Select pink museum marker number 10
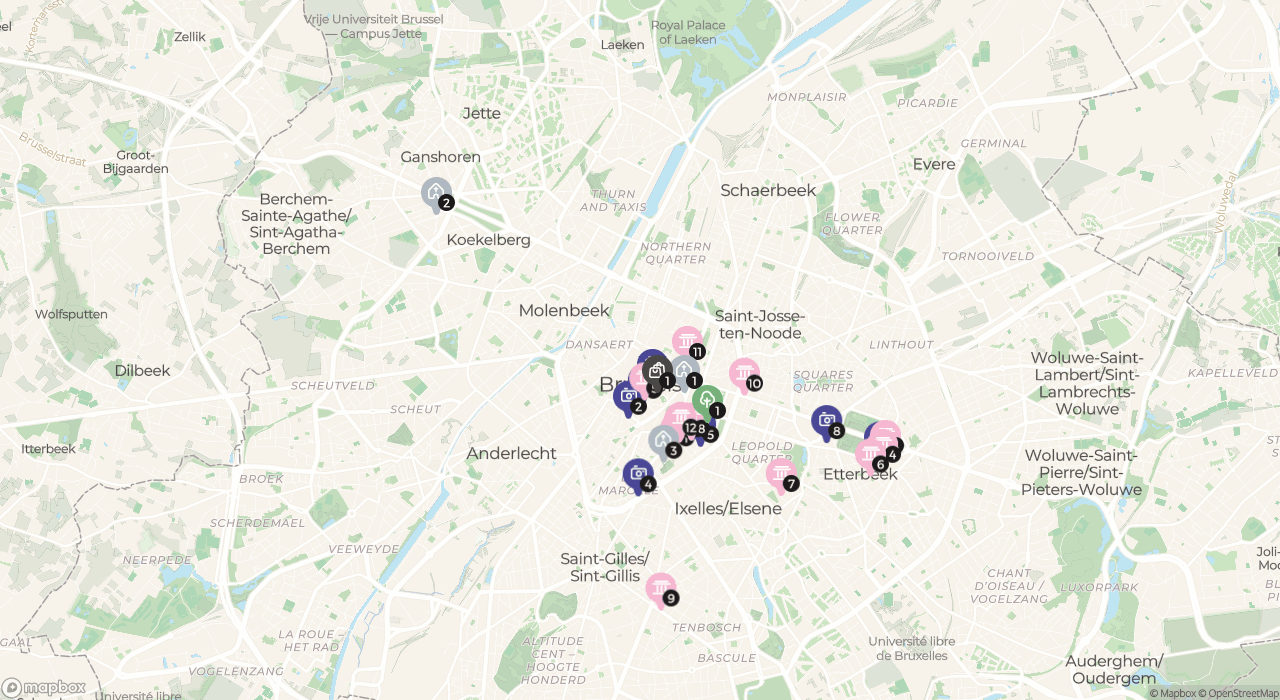 [744, 374]
